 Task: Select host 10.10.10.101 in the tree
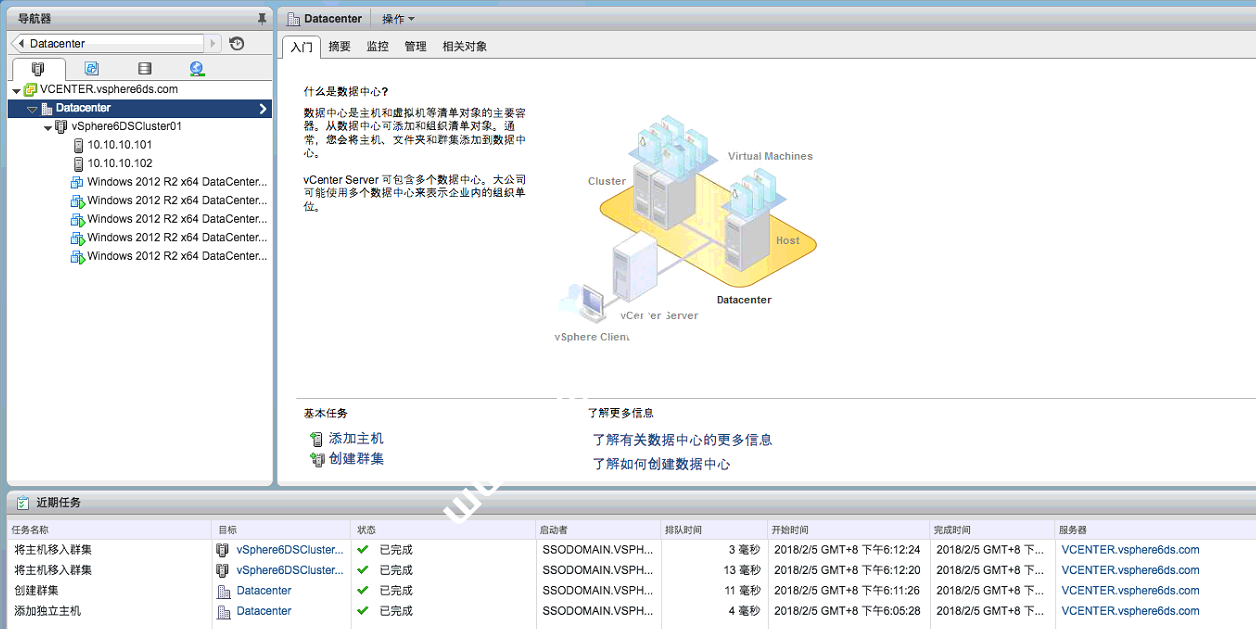pos(119,145)
